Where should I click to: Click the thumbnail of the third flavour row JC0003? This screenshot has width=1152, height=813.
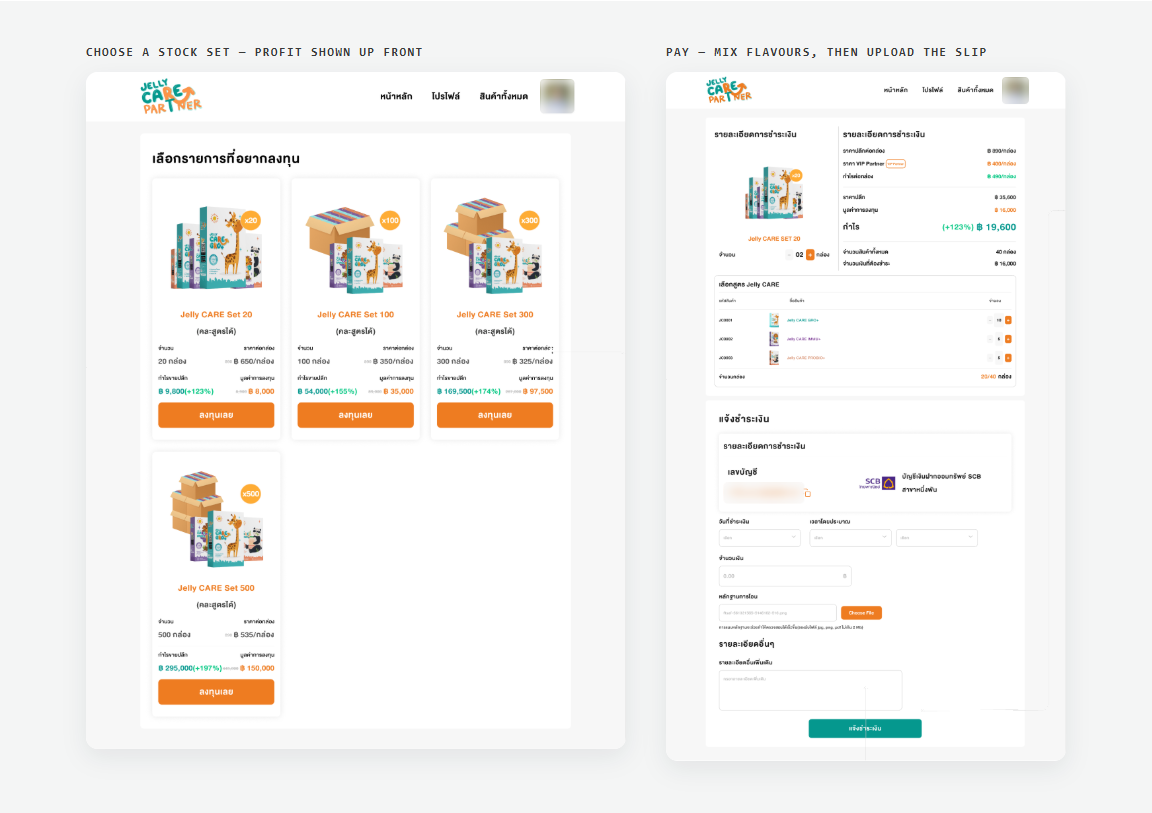[x=774, y=358]
